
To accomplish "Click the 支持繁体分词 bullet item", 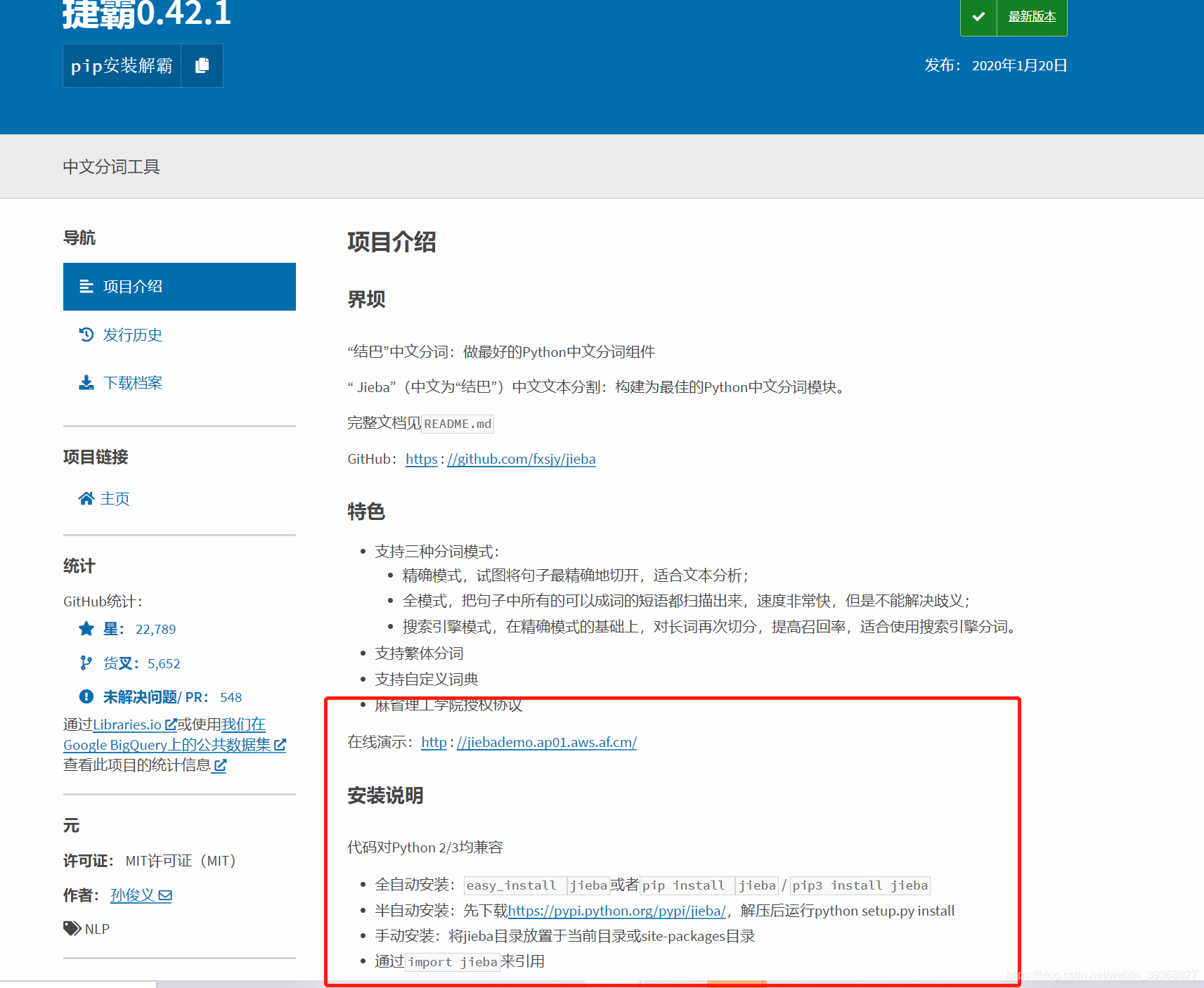I will click(x=419, y=654).
